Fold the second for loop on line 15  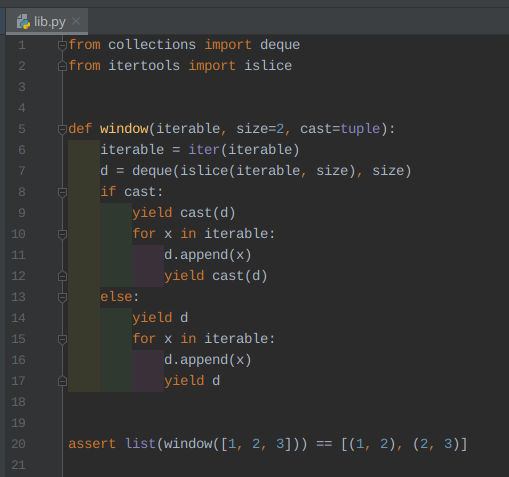tap(62, 339)
